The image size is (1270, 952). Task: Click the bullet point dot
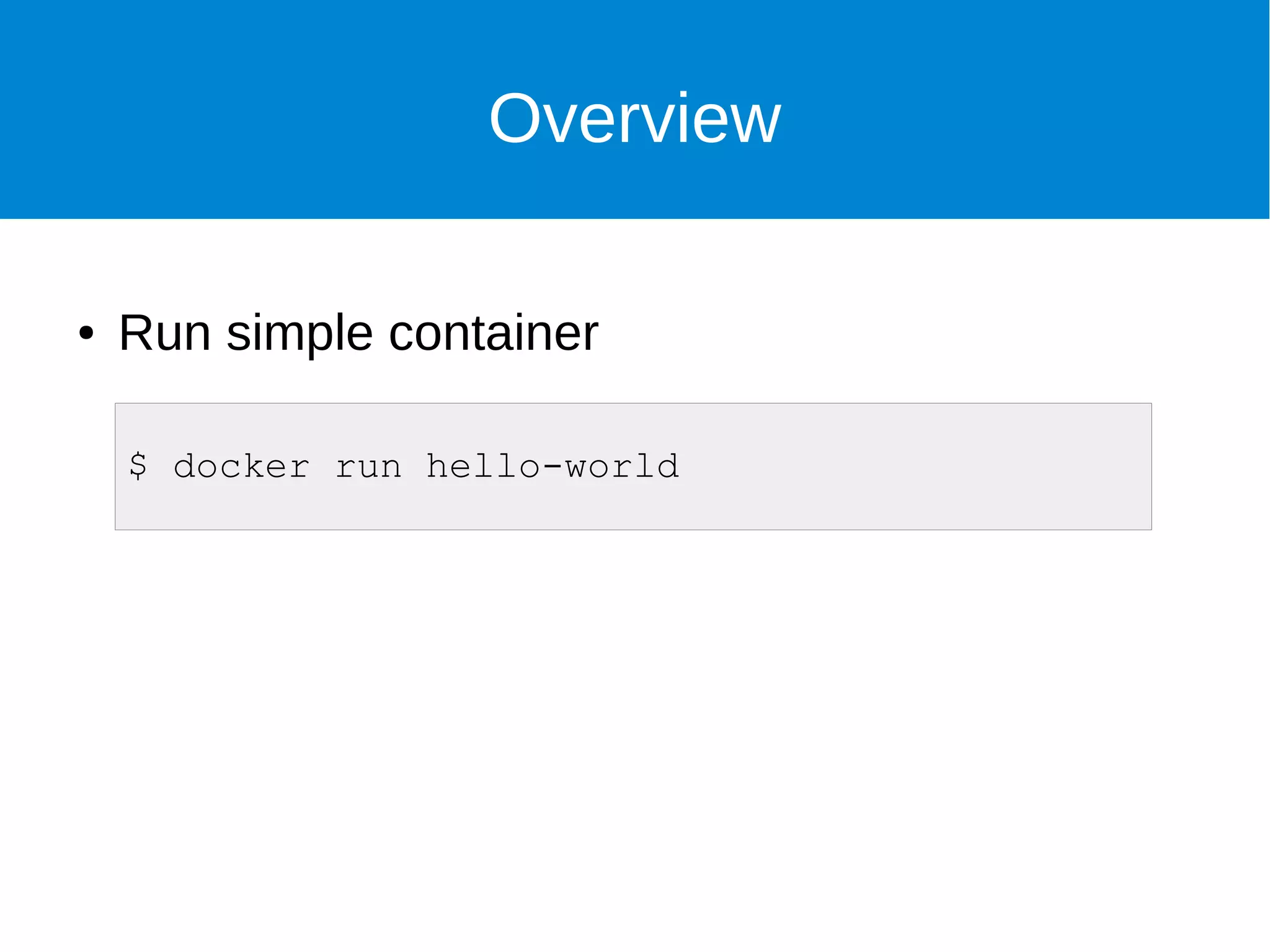(x=86, y=334)
